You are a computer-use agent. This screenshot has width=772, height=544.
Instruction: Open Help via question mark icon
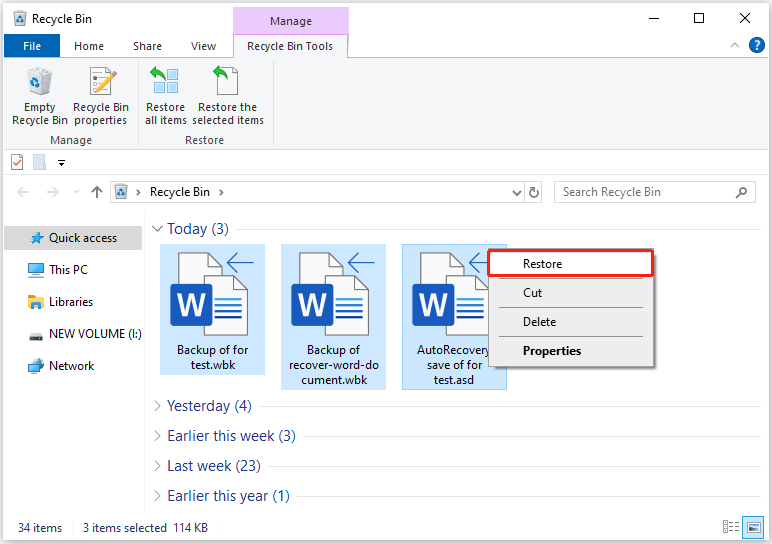(x=757, y=45)
